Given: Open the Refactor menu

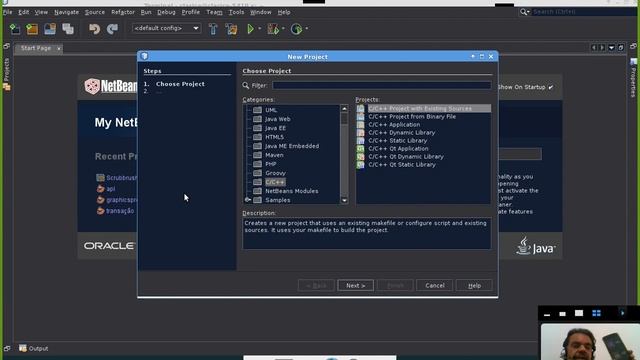Looking at the screenshot, I should point(123,12).
